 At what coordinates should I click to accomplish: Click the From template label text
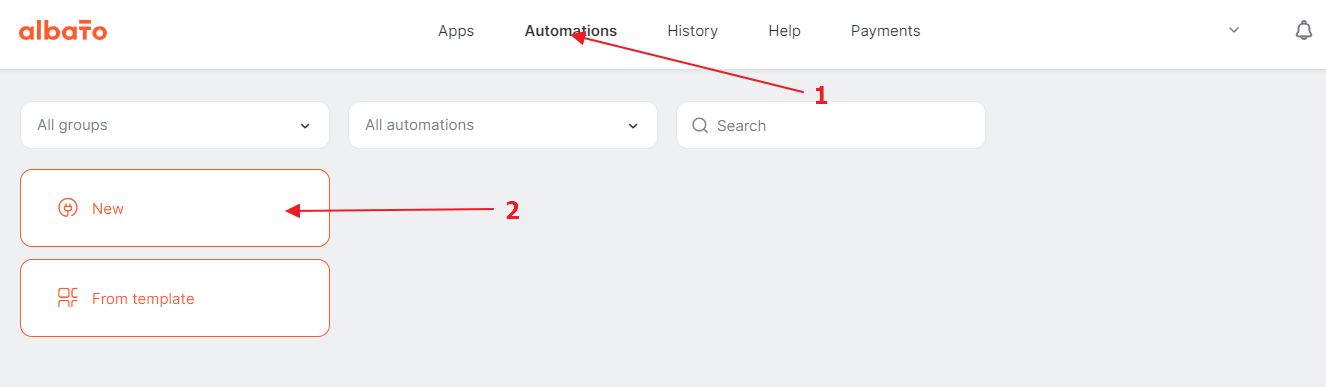143,299
